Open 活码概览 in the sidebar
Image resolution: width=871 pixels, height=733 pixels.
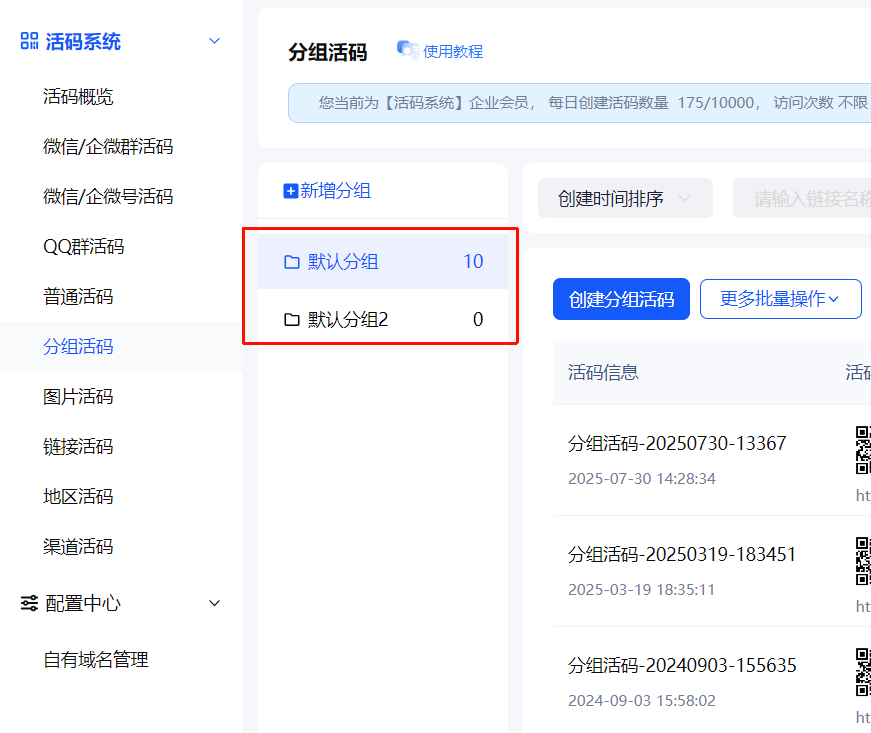78,97
